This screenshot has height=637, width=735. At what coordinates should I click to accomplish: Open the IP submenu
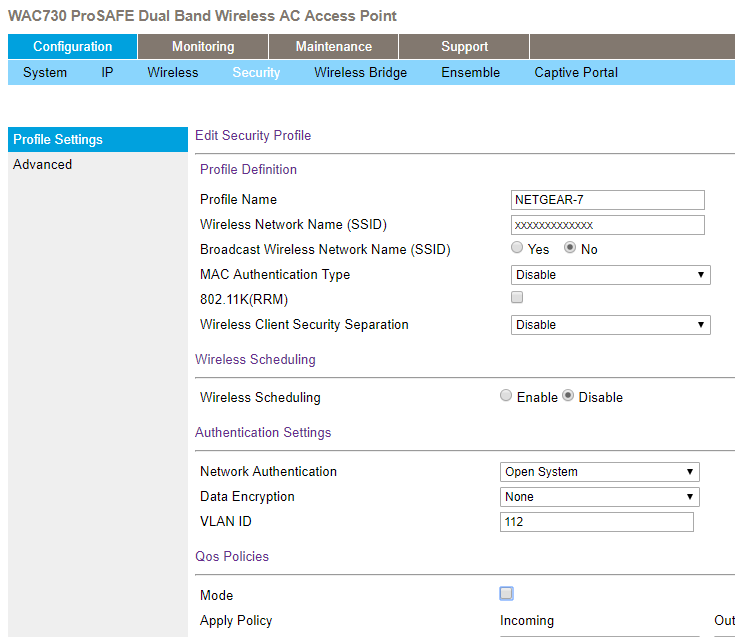107,73
